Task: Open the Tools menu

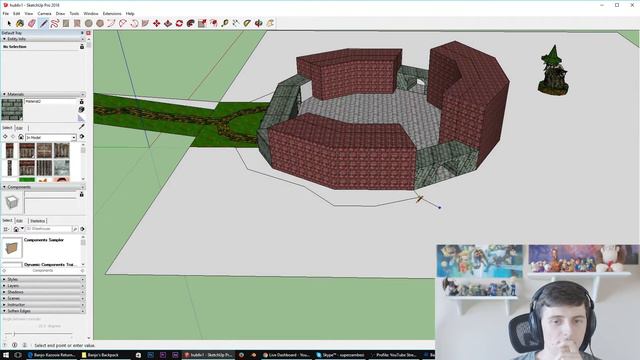Action: [74, 13]
